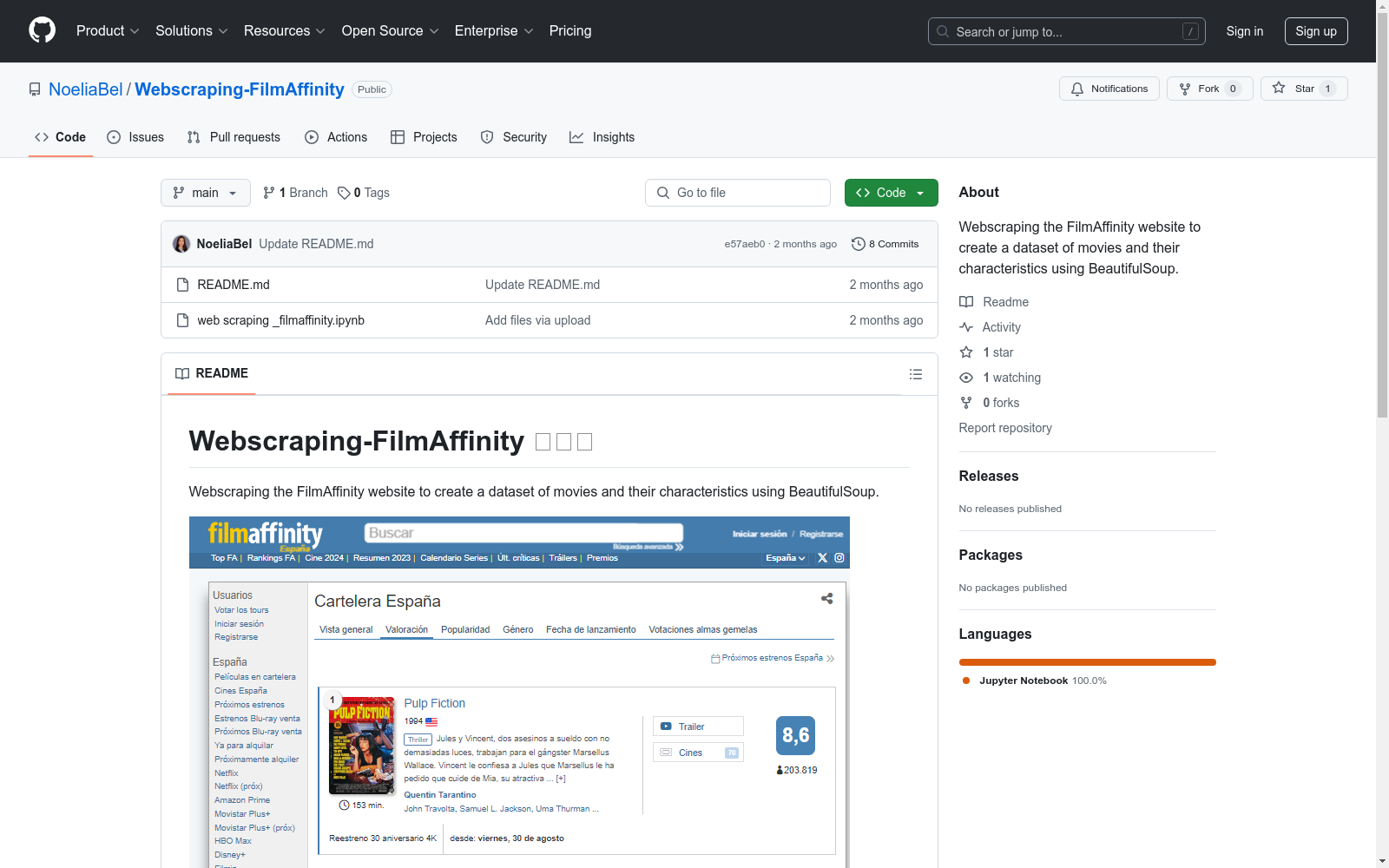Switch to the Issues tab
Image resolution: width=1389 pixels, height=868 pixels.
[x=135, y=137]
